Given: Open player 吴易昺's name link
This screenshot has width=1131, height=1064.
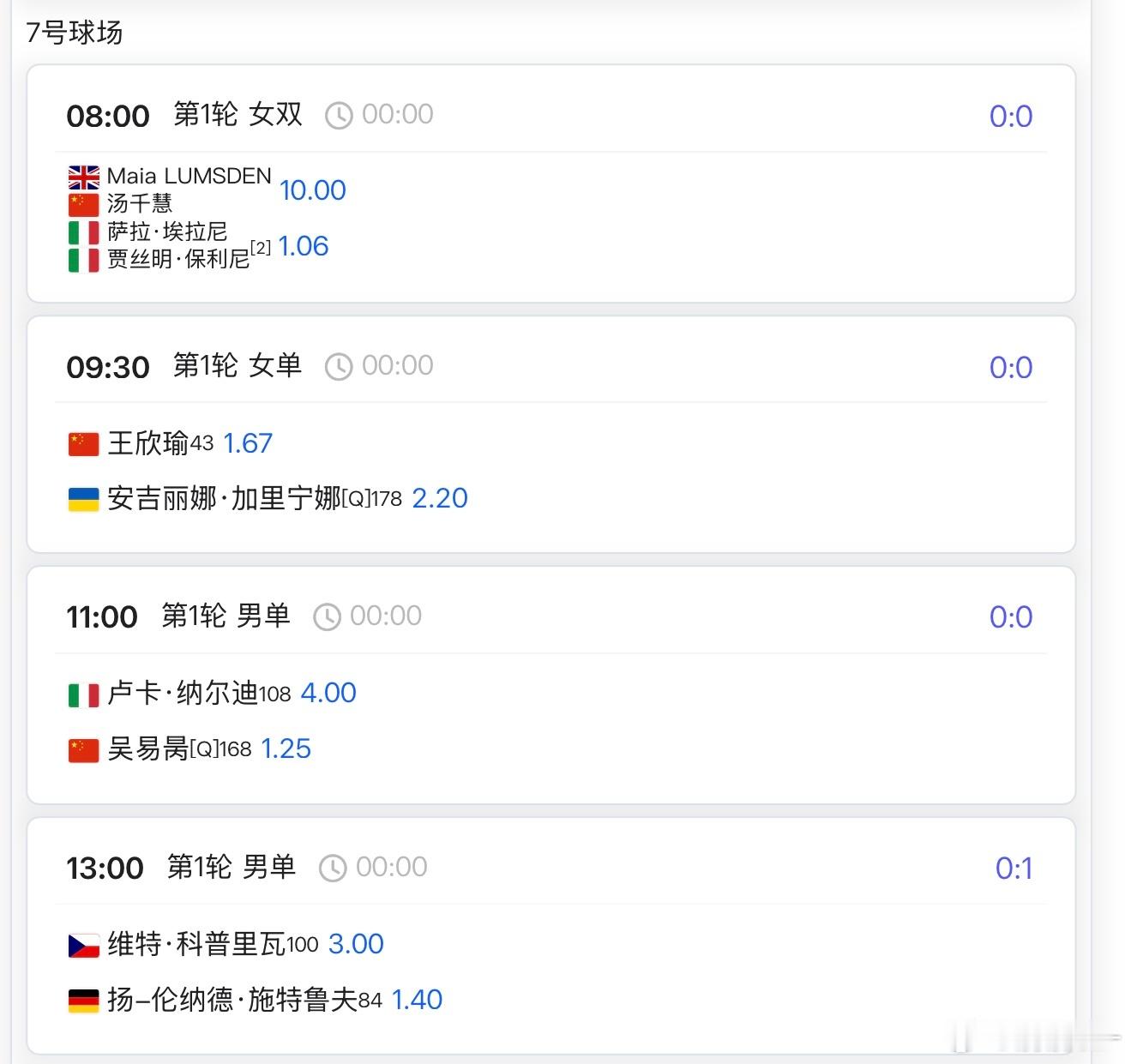Looking at the screenshot, I should coord(147,748).
